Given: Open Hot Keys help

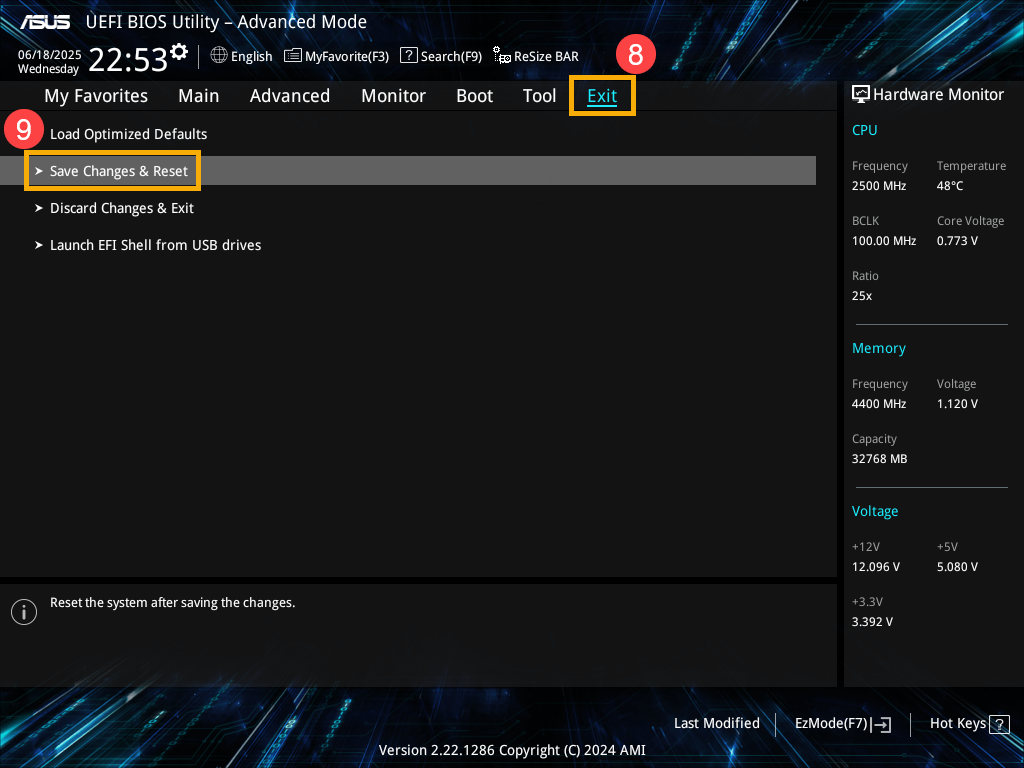Looking at the screenshot, I should pos(957,724).
